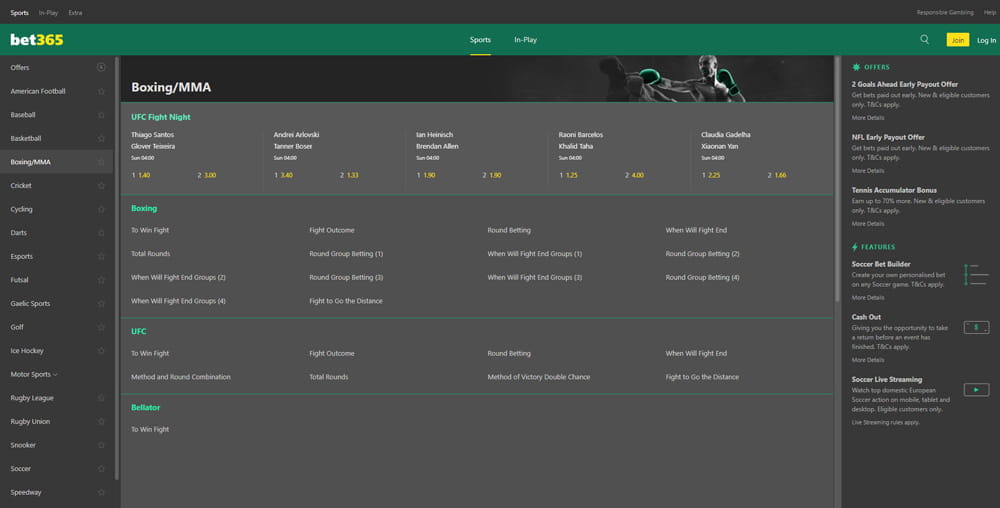This screenshot has width=1000, height=508.
Task: Select Andrei Arlovski odds 3.40
Action: click(283, 175)
